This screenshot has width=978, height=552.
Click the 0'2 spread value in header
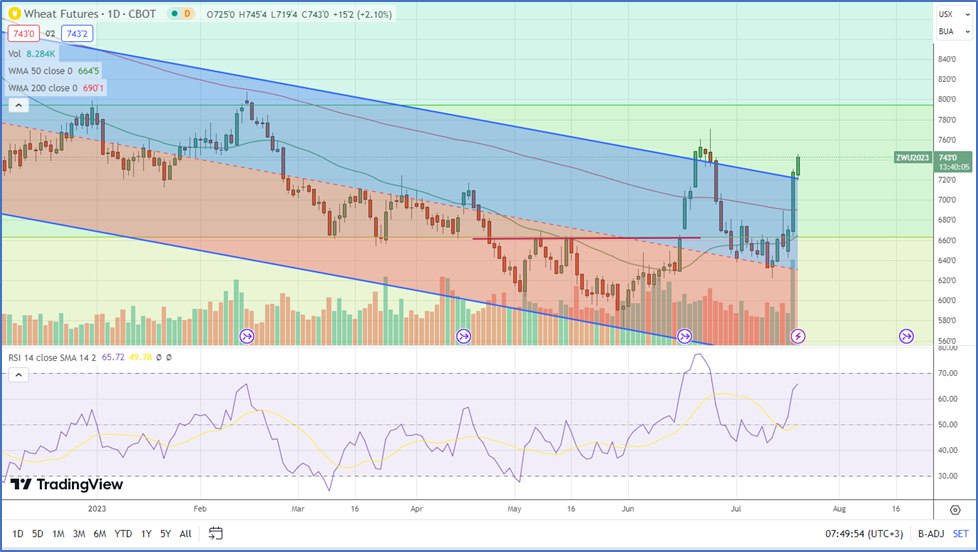coord(50,34)
